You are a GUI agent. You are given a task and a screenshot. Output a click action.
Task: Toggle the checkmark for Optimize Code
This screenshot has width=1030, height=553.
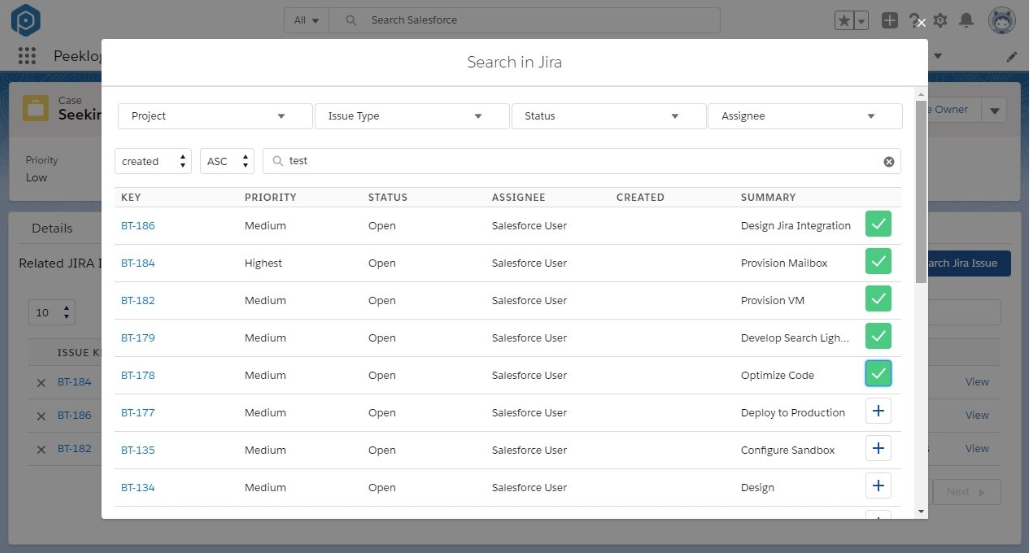point(878,374)
